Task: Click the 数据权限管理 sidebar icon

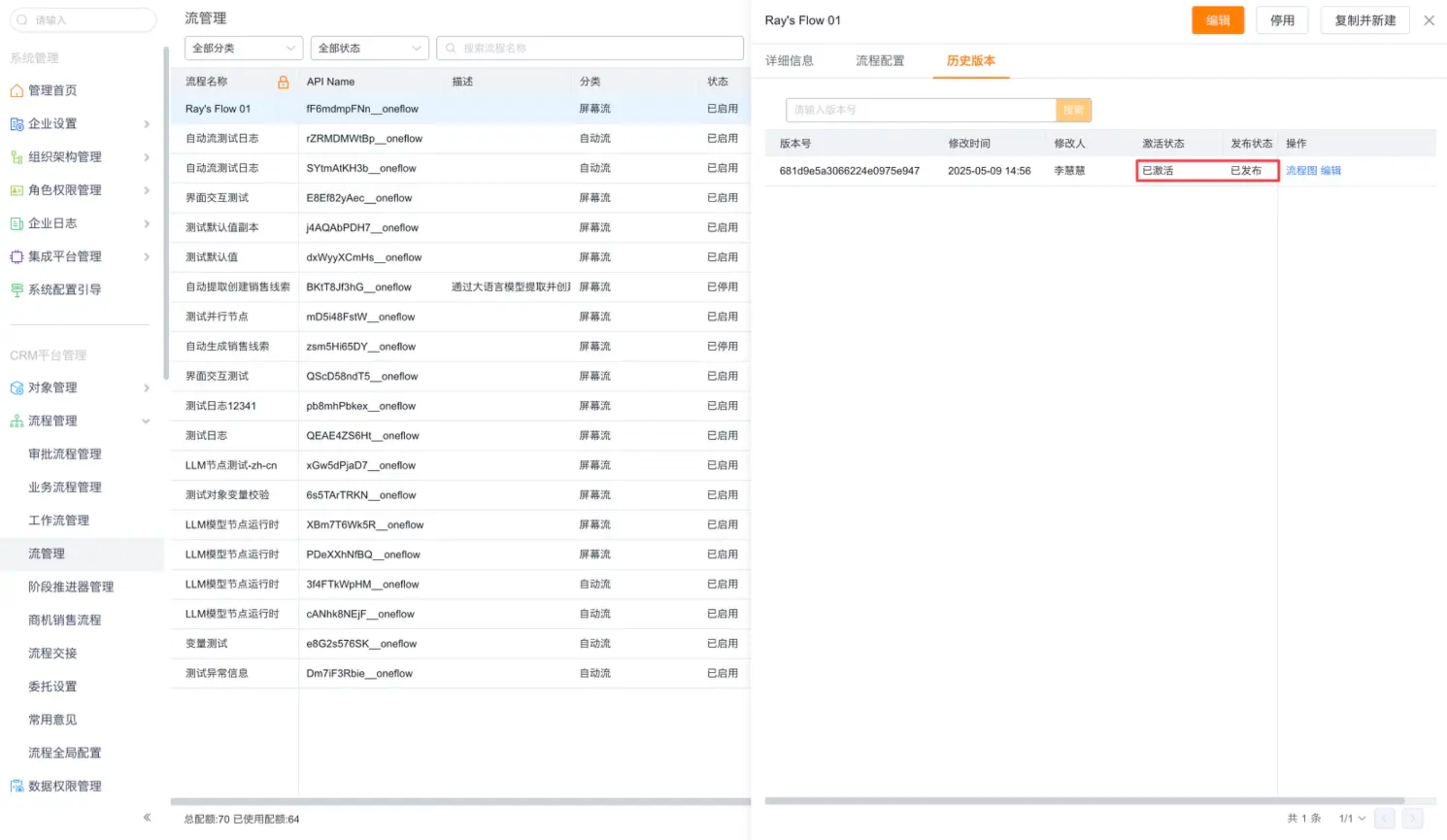Action: (x=17, y=786)
